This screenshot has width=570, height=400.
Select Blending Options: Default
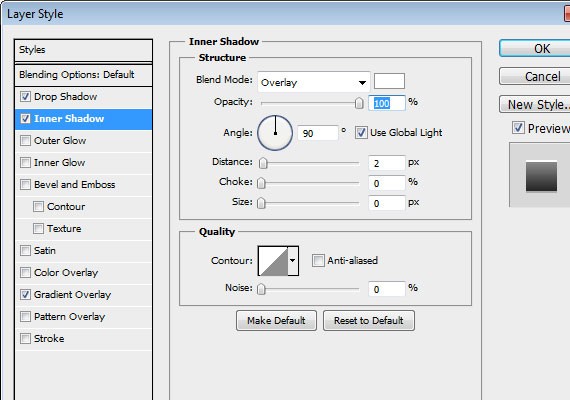click(x=84, y=75)
